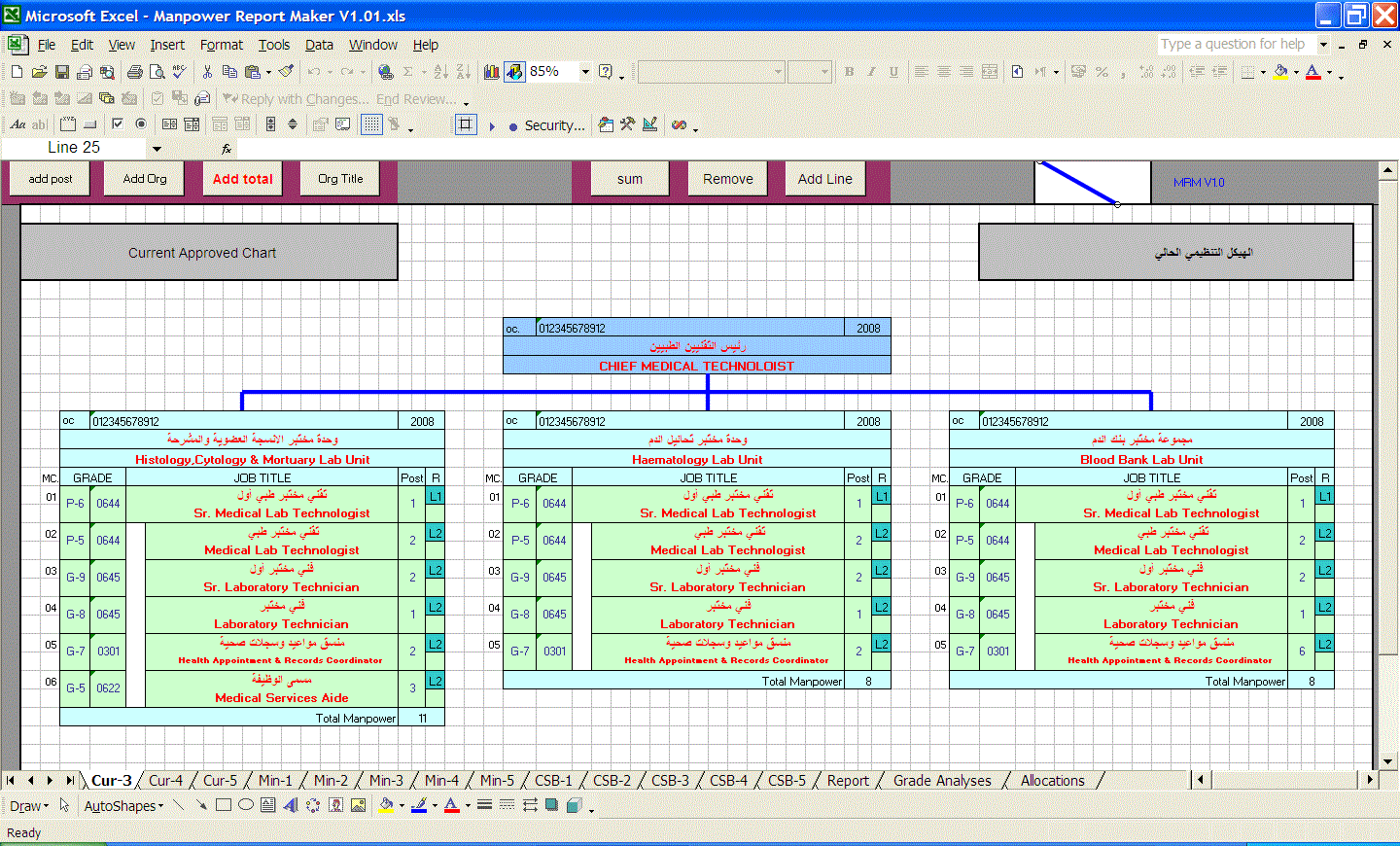Insert a spinner form control
The height and width of the screenshot is (846, 1400).
pyautogui.click(x=292, y=124)
